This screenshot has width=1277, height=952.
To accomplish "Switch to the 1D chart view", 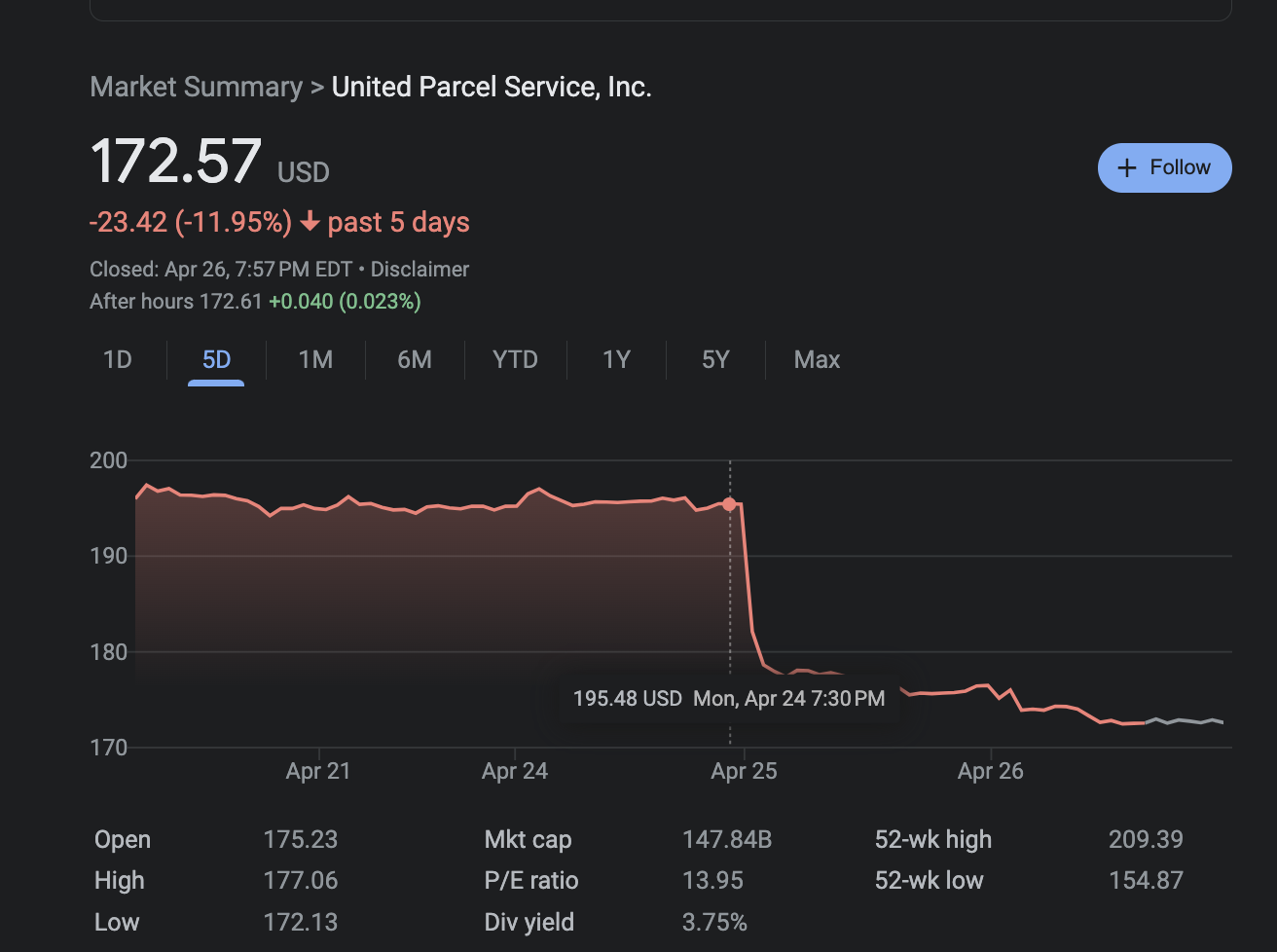I will coord(117,359).
